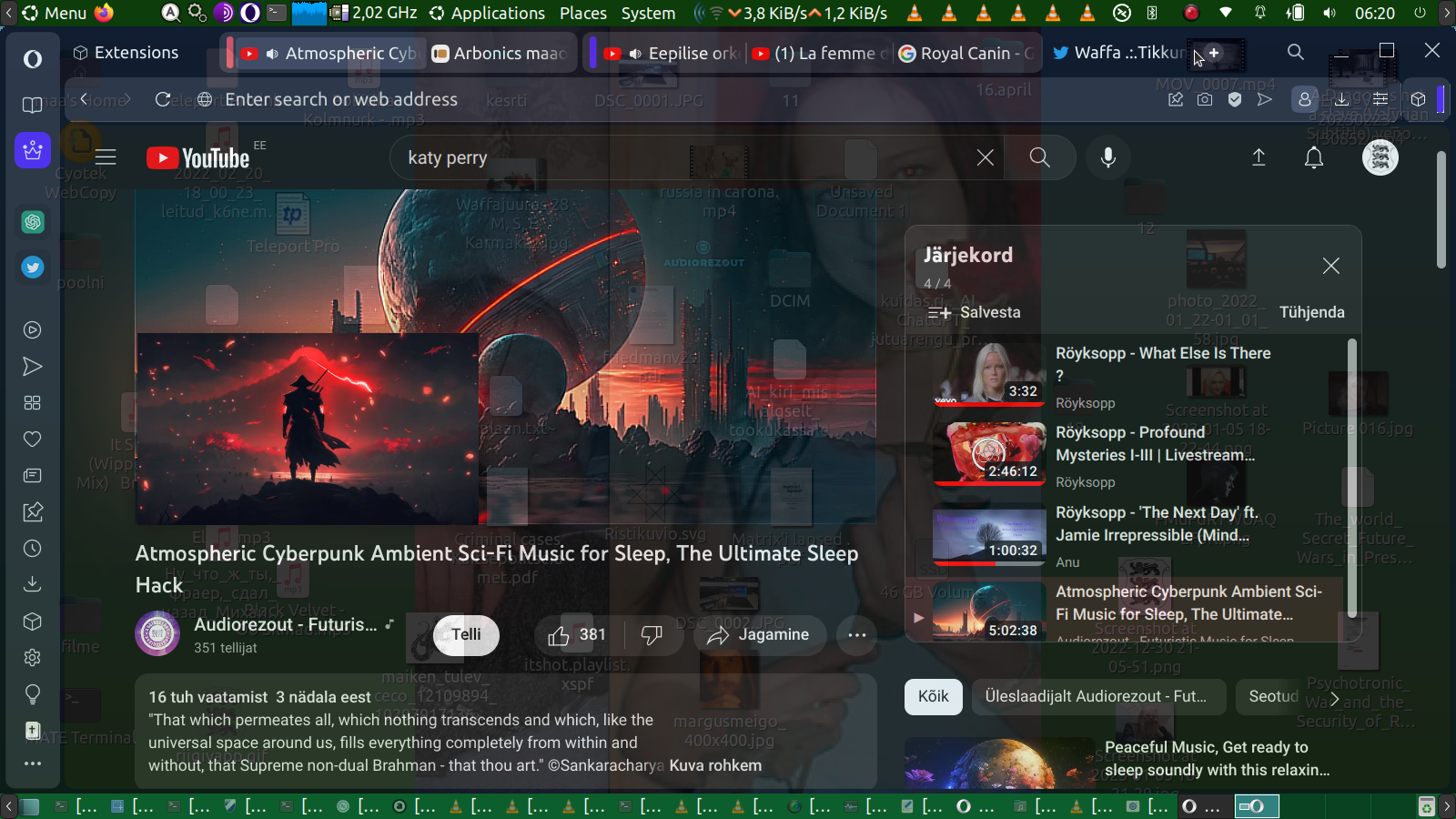
Task: Open the news panel in Opera sidebar
Action: point(33,476)
